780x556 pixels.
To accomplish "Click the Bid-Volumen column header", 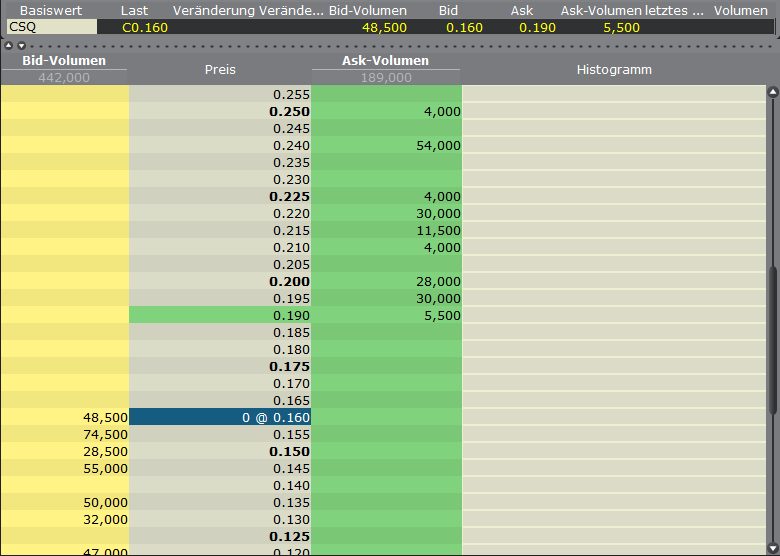I will [x=64, y=61].
